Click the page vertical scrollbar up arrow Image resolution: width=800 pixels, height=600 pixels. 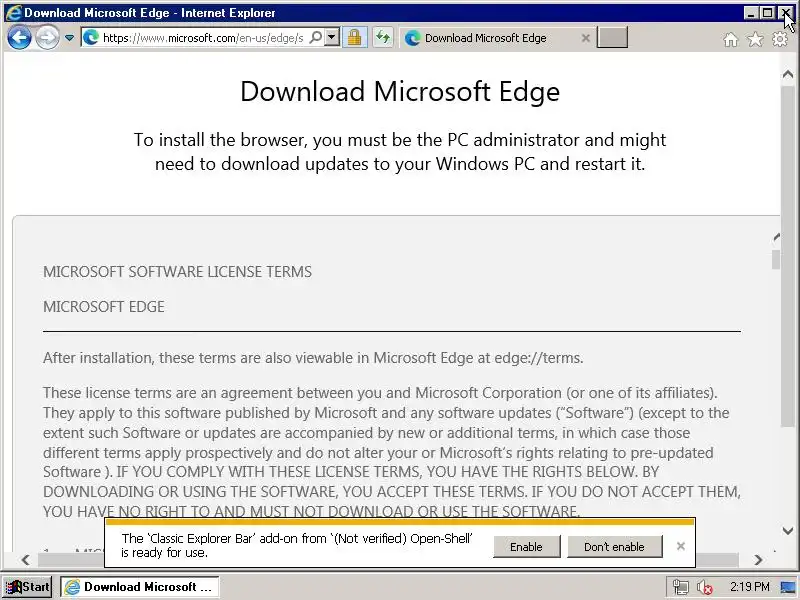(x=788, y=74)
